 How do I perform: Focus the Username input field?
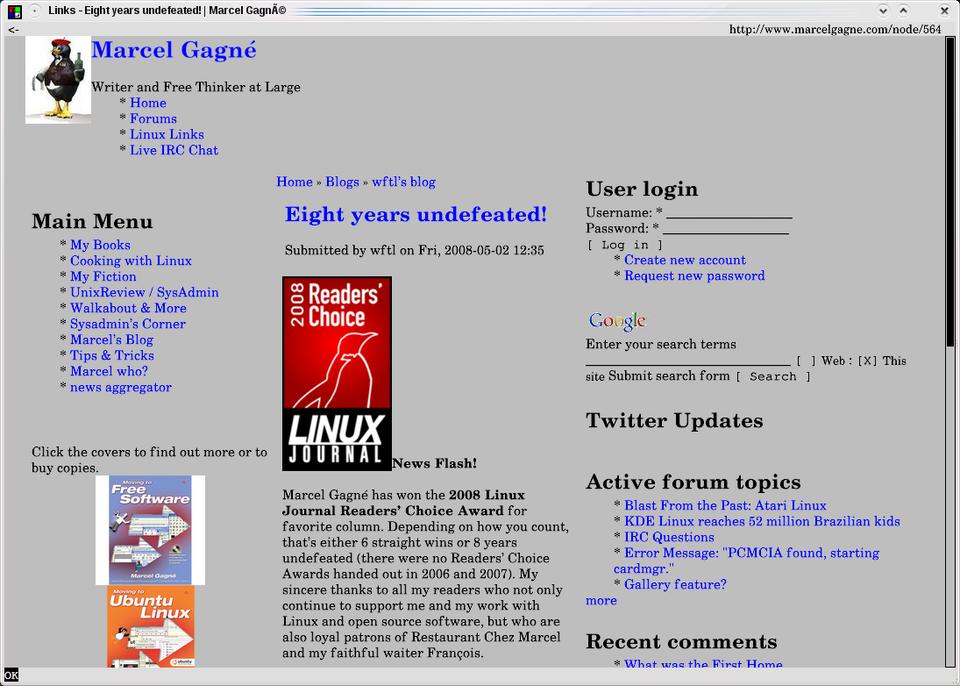pyautogui.click(x=729, y=213)
